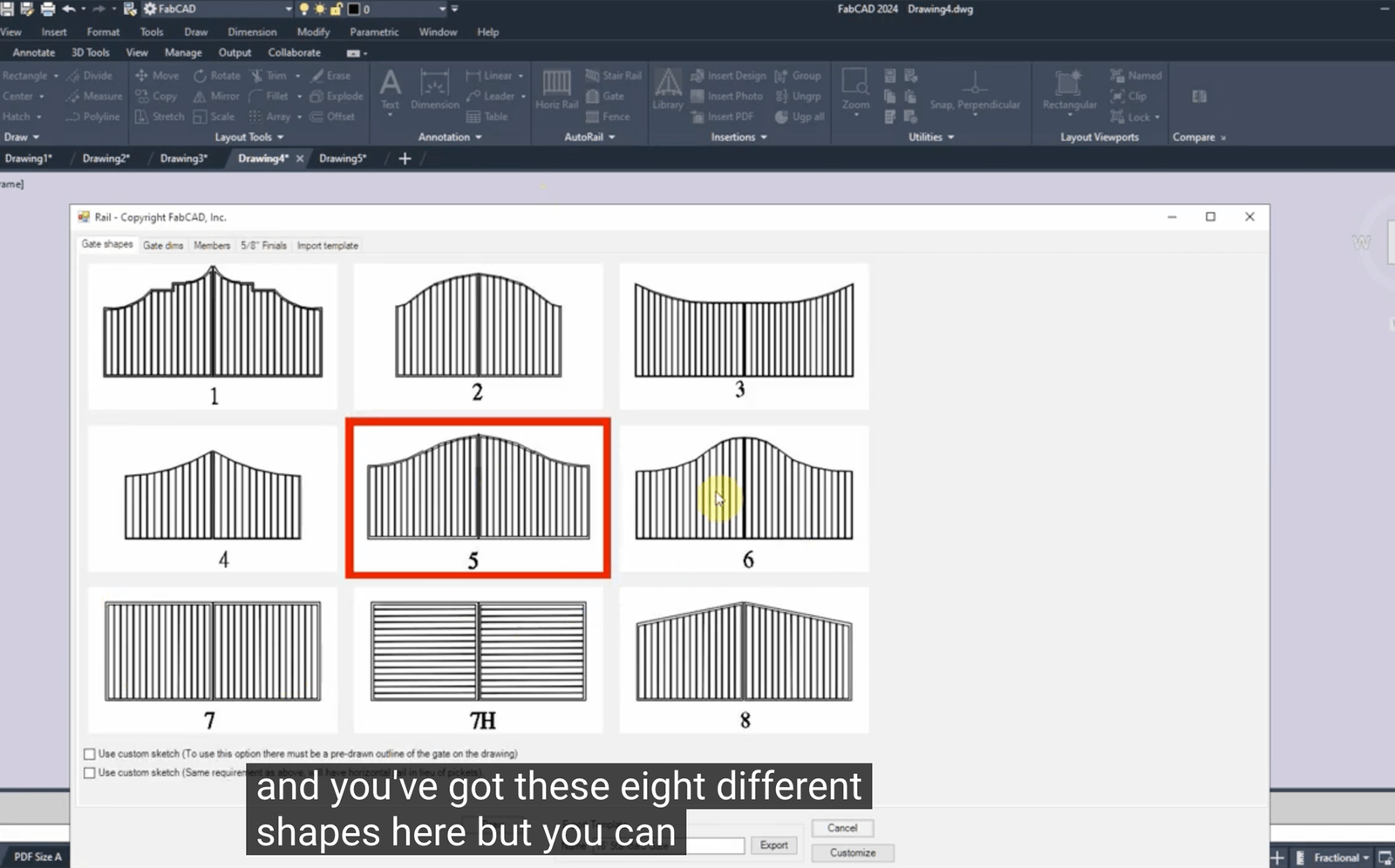The image size is (1395, 868).
Task: Switch to the Gate dims tab
Action: [x=163, y=246]
